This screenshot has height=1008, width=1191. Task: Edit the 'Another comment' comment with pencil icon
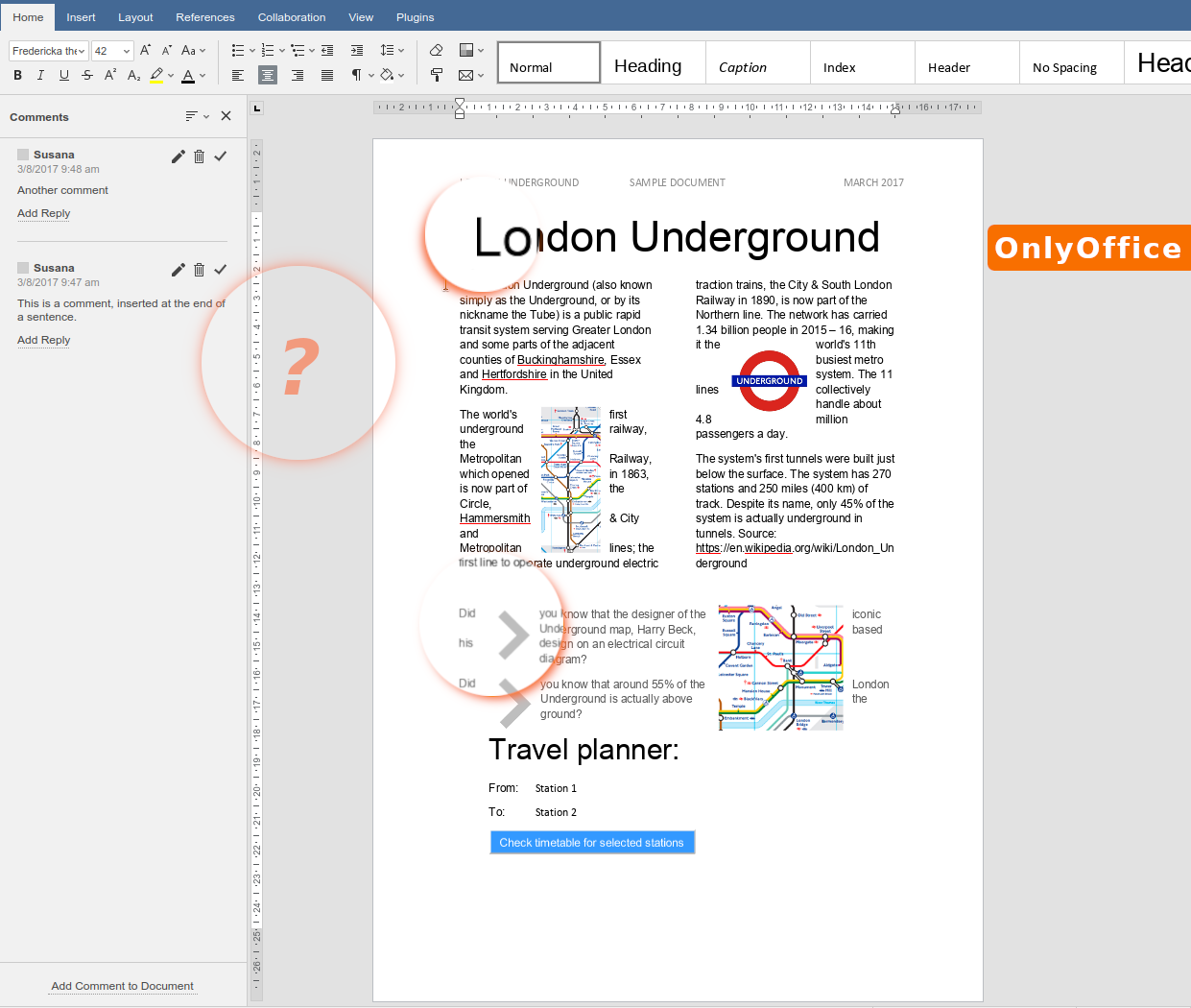pyautogui.click(x=179, y=156)
